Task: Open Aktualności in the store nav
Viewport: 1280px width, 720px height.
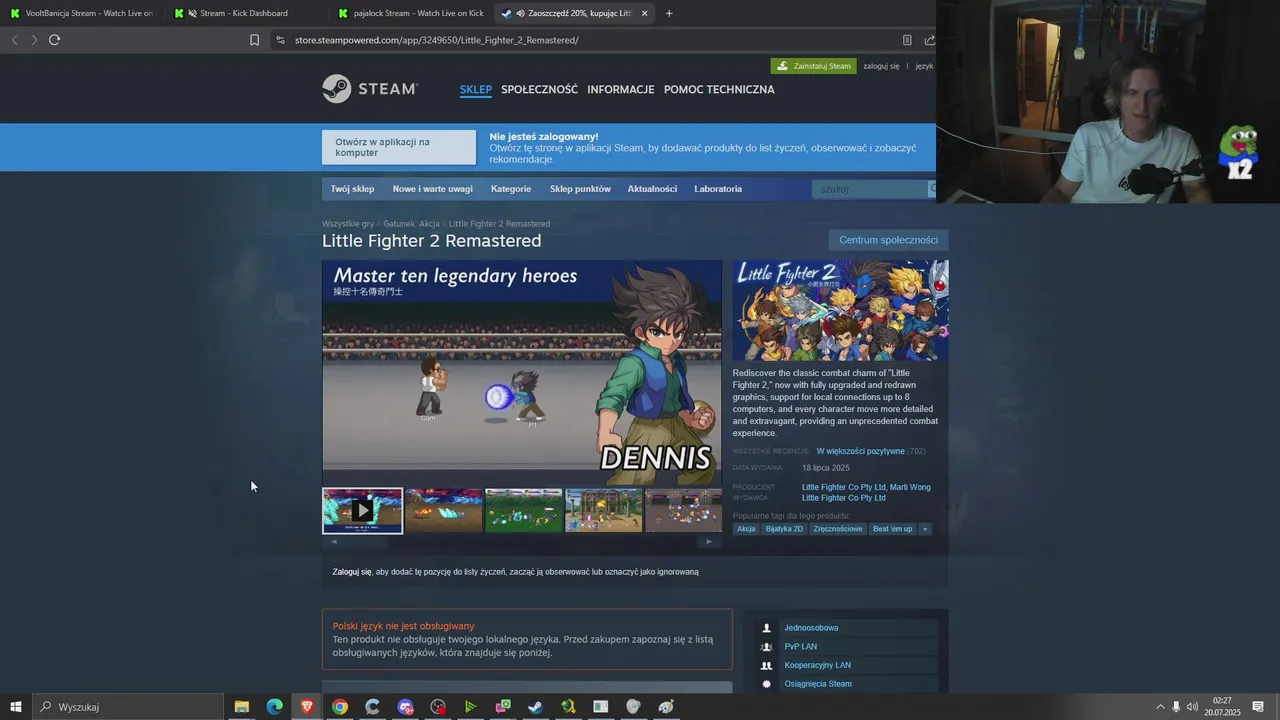Action: (652, 189)
